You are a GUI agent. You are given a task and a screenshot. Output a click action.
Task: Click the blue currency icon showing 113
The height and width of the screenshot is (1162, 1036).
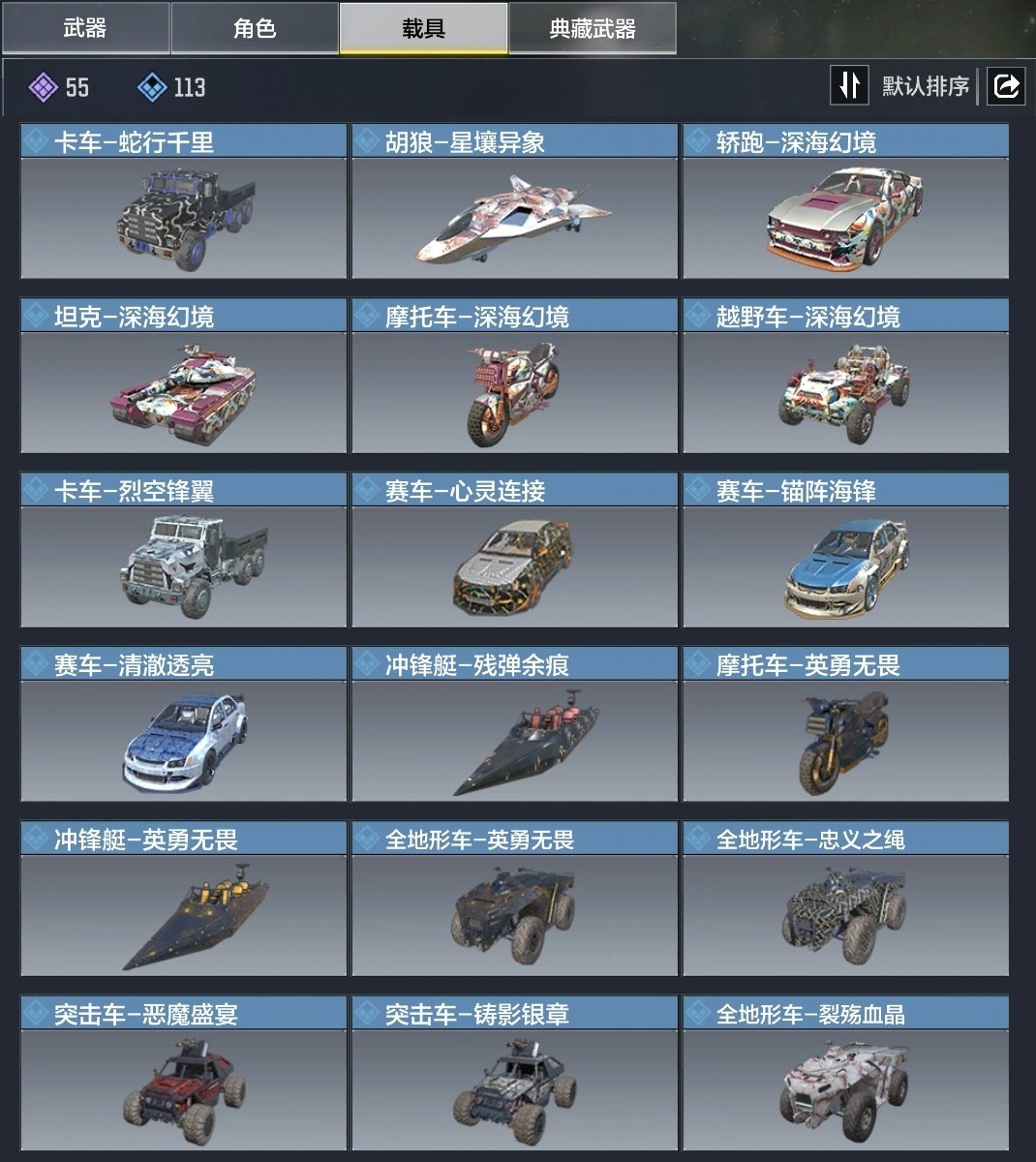click(152, 87)
